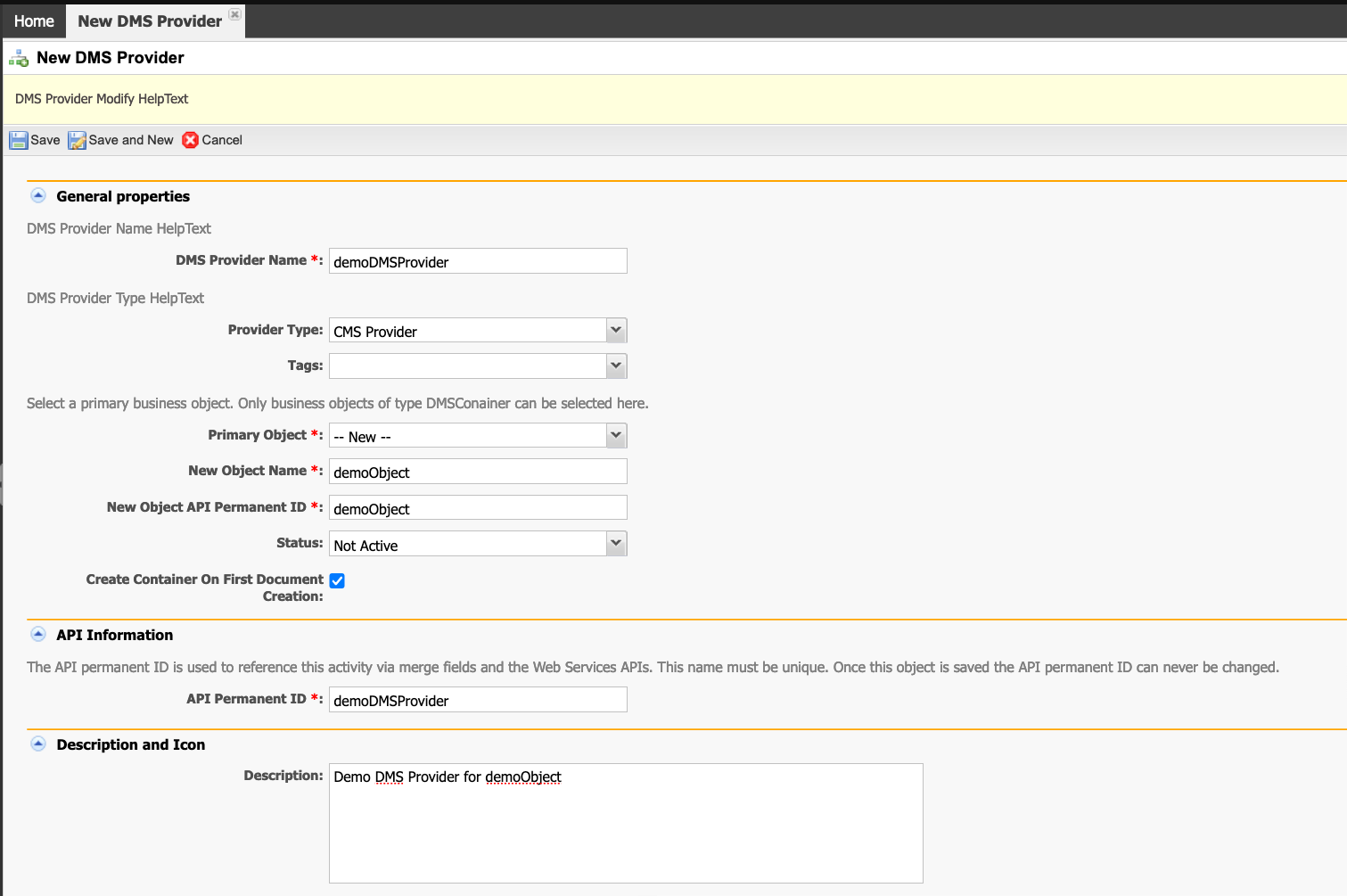Click the Description label
Image resolution: width=1347 pixels, height=896 pixels.
[x=283, y=776]
